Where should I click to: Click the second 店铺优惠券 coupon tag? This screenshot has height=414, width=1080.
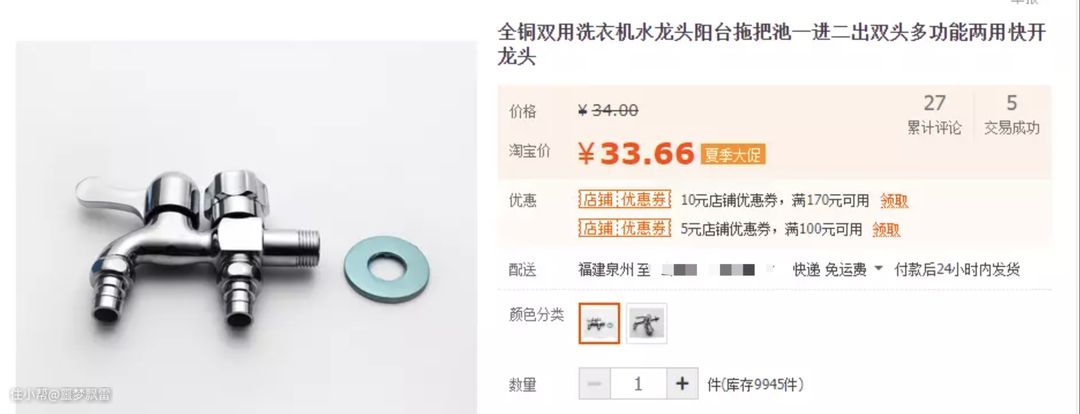tap(624, 228)
